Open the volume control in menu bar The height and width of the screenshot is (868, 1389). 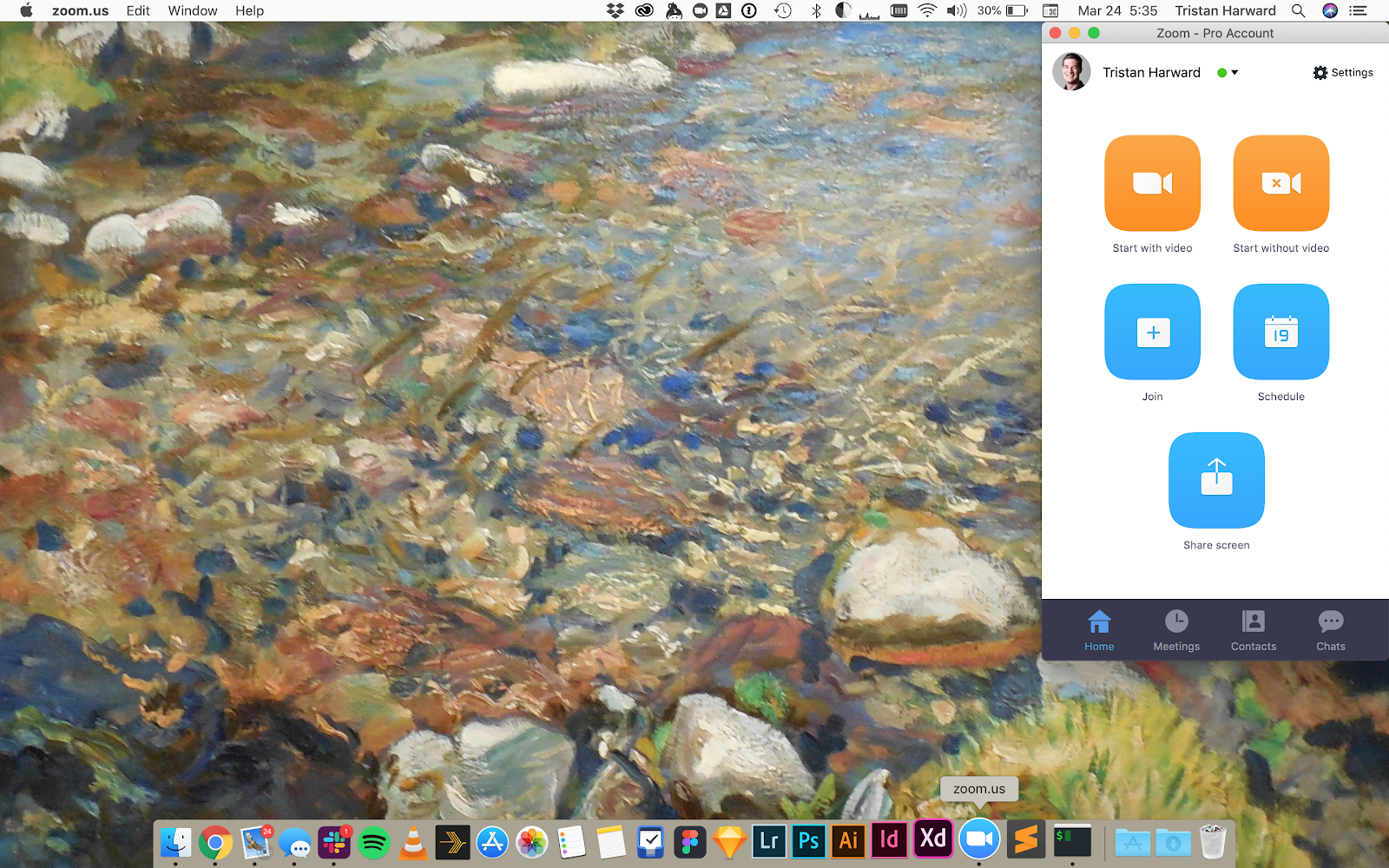956,10
